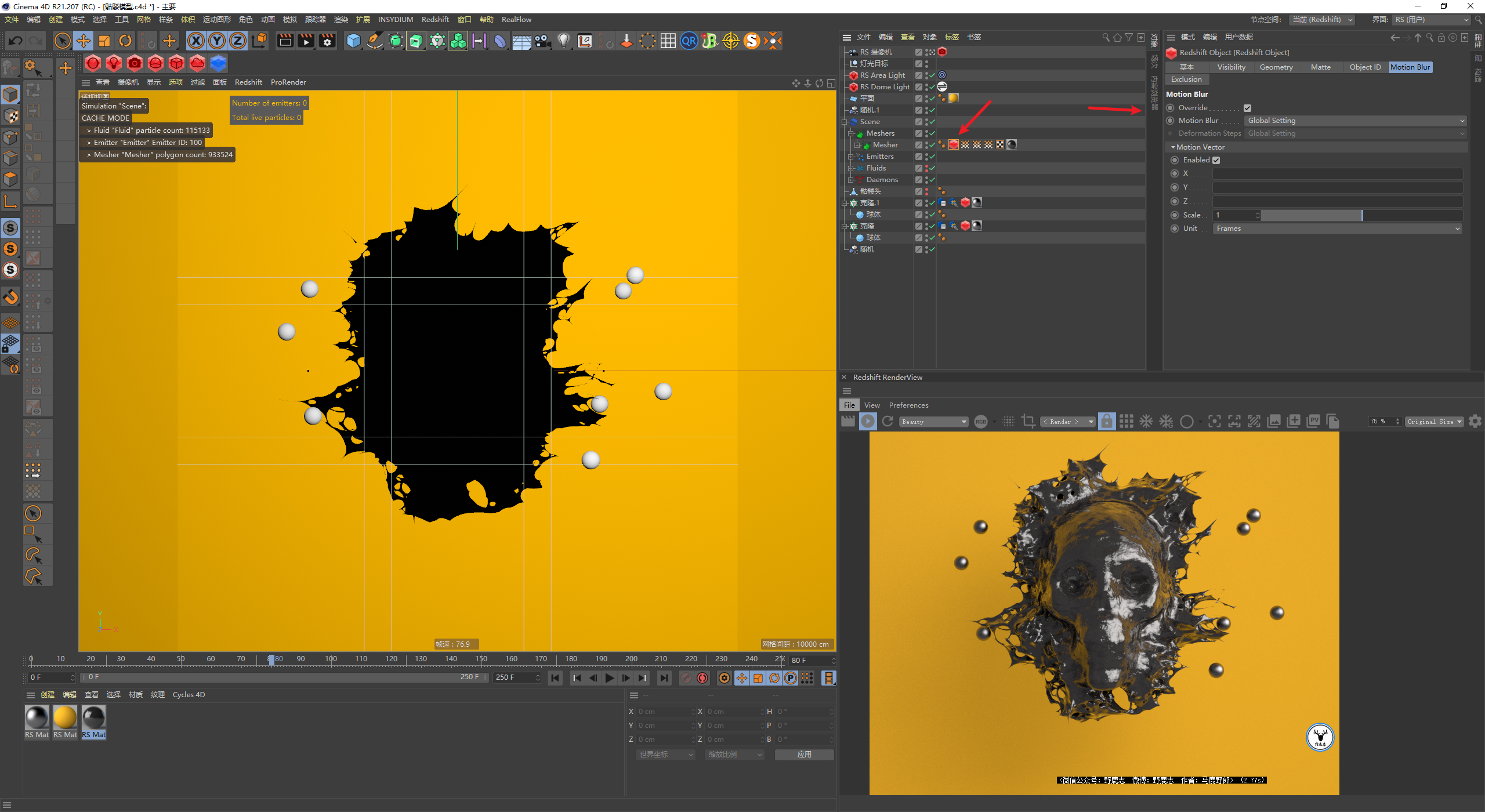The height and width of the screenshot is (812, 1485).
Task: Add a Cube primitive object
Action: 353,41
